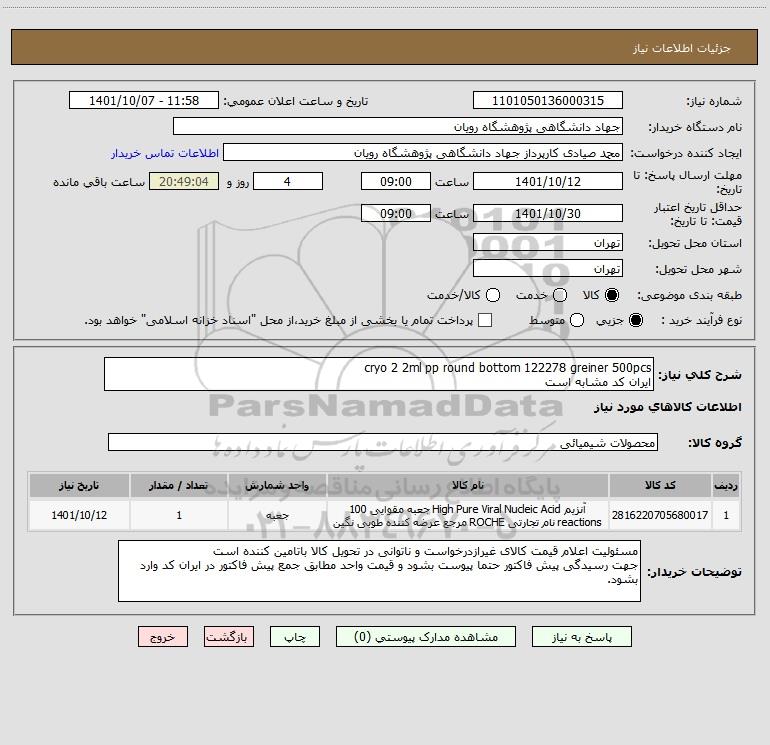Click the نام کالا column header

click(468, 485)
